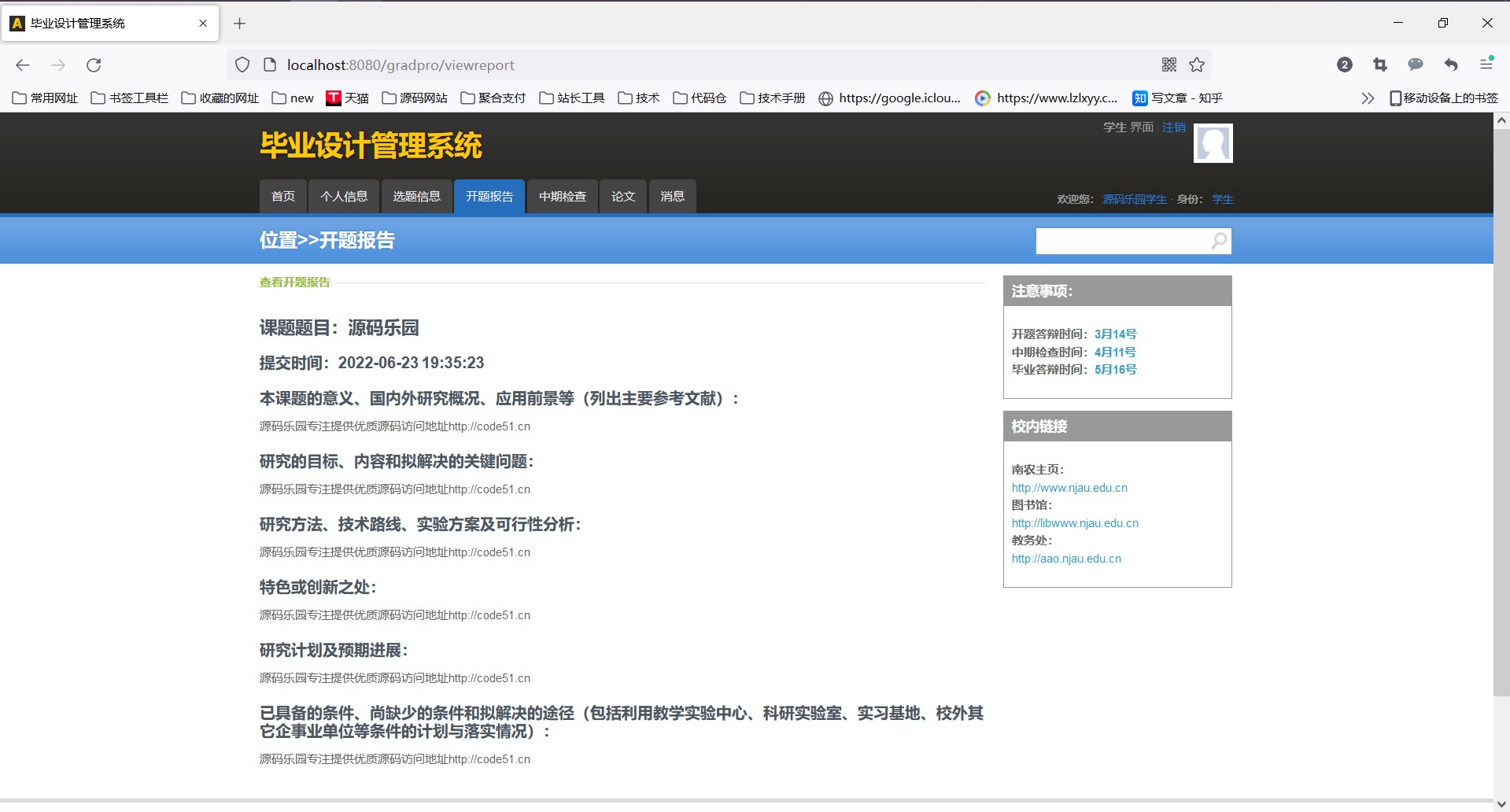This screenshot has height=812, width=1510.
Task: Open the 论文 tab
Action: click(623, 197)
